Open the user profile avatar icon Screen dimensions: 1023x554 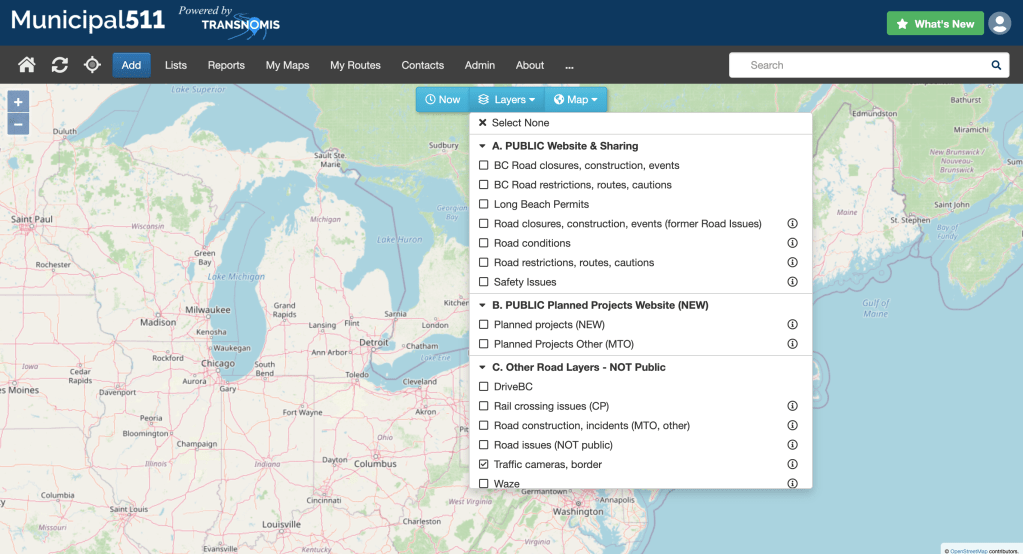click(x=999, y=23)
